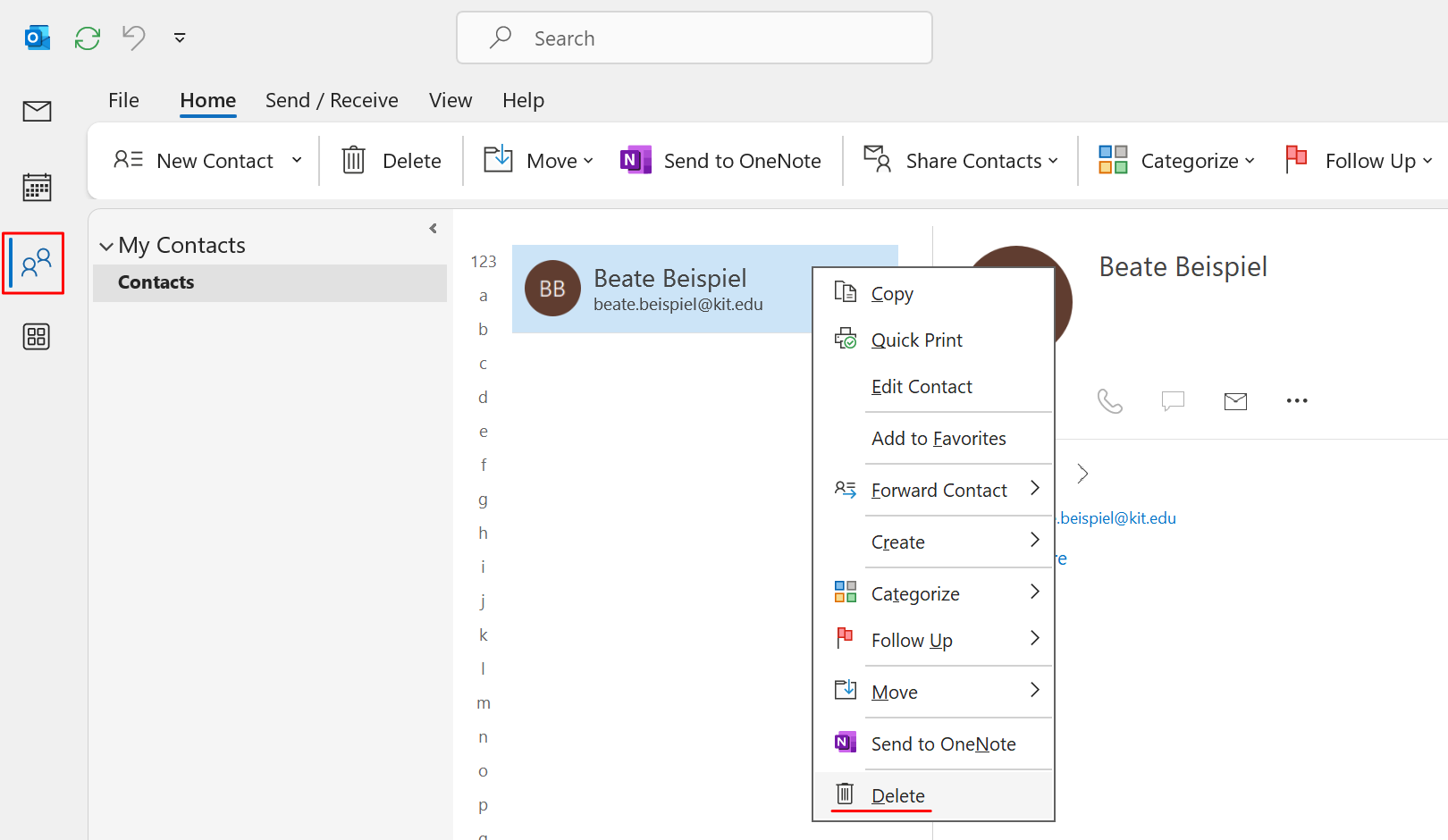Open the Create submenu

(x=933, y=542)
